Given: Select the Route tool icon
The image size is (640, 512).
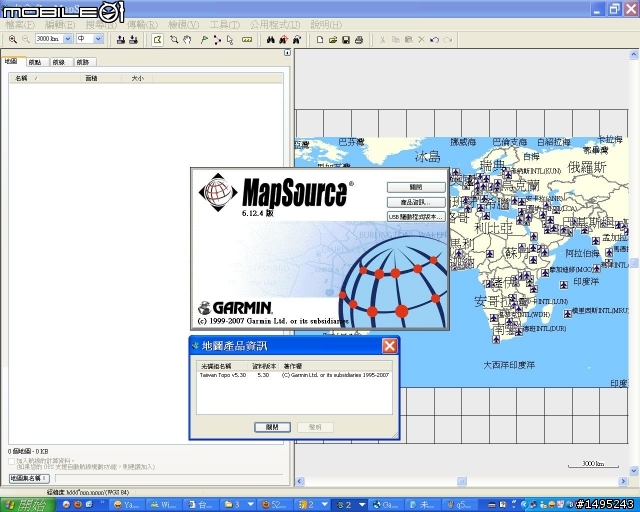Looking at the screenshot, I should [217, 39].
